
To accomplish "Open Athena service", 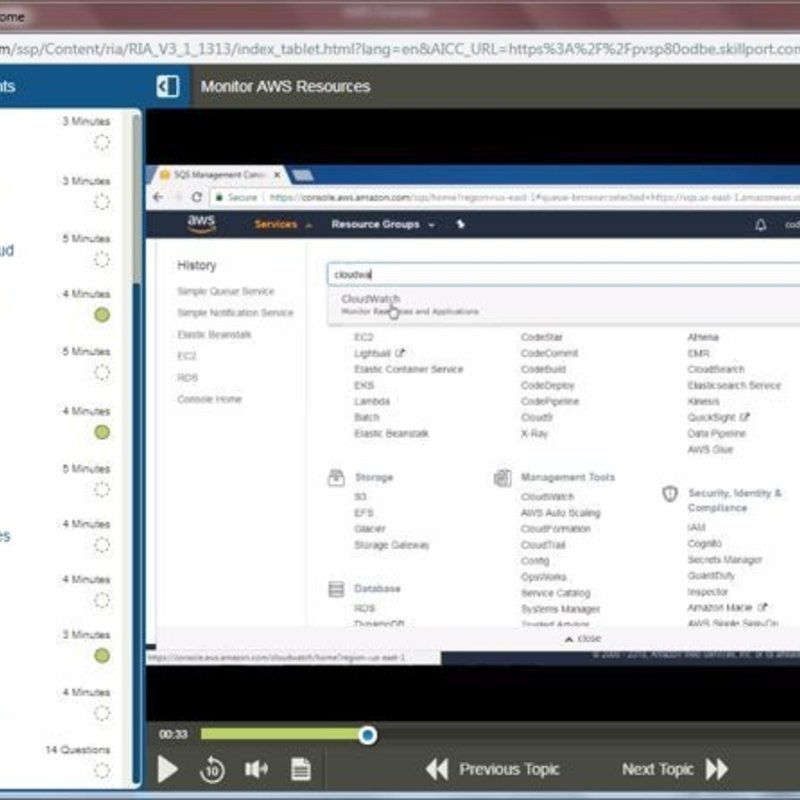I will [x=703, y=337].
